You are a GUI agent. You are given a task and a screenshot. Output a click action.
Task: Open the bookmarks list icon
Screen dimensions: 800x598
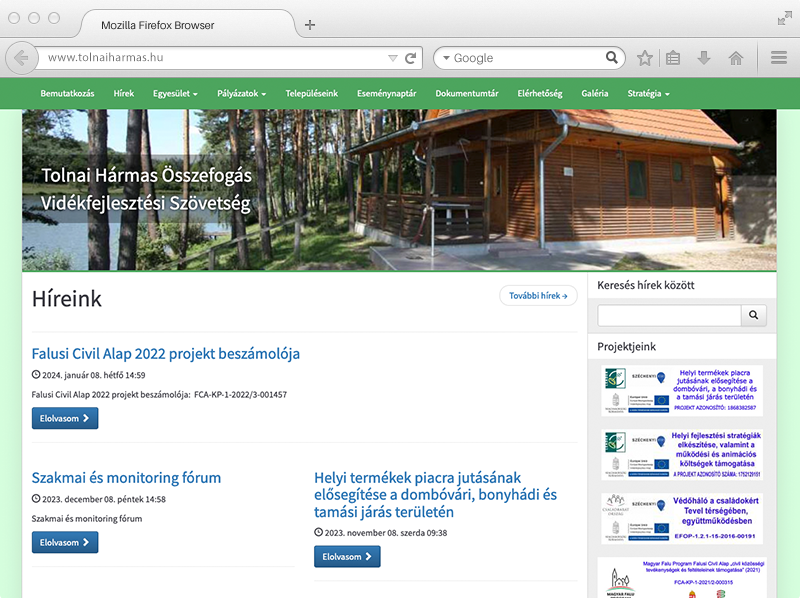click(673, 58)
